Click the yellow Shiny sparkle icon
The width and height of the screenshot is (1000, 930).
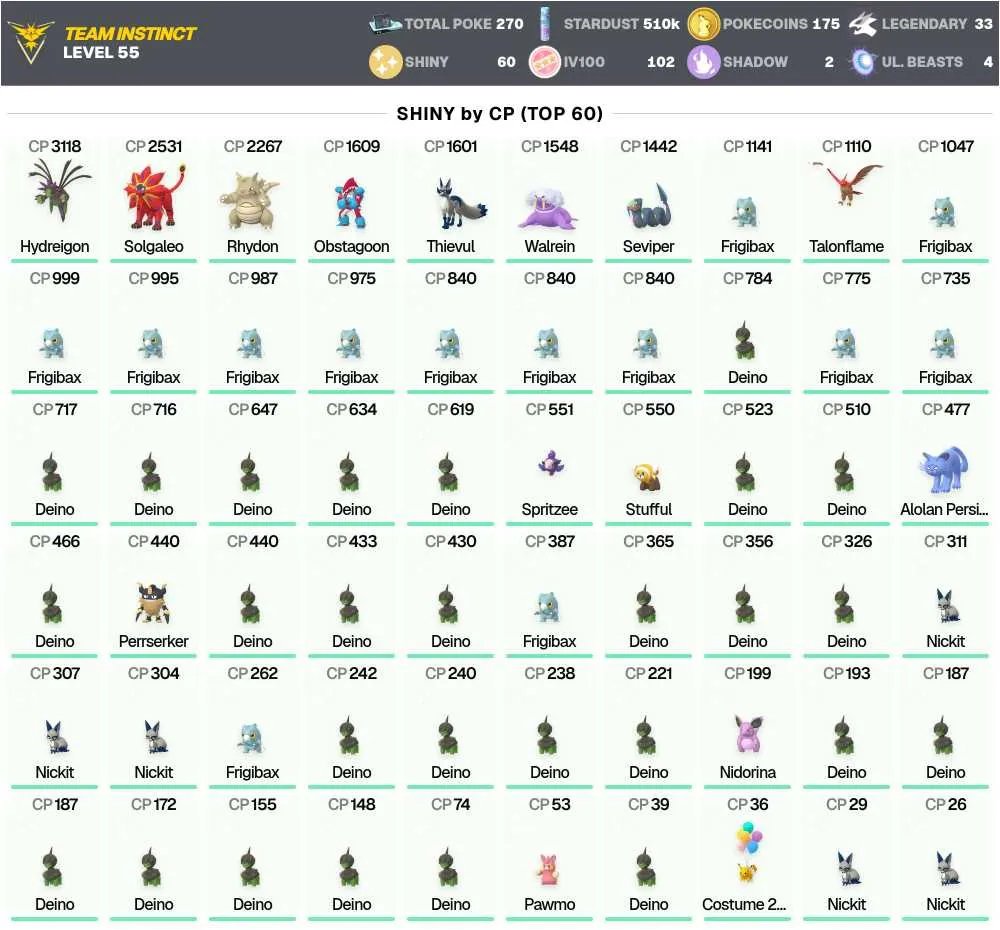(x=385, y=62)
